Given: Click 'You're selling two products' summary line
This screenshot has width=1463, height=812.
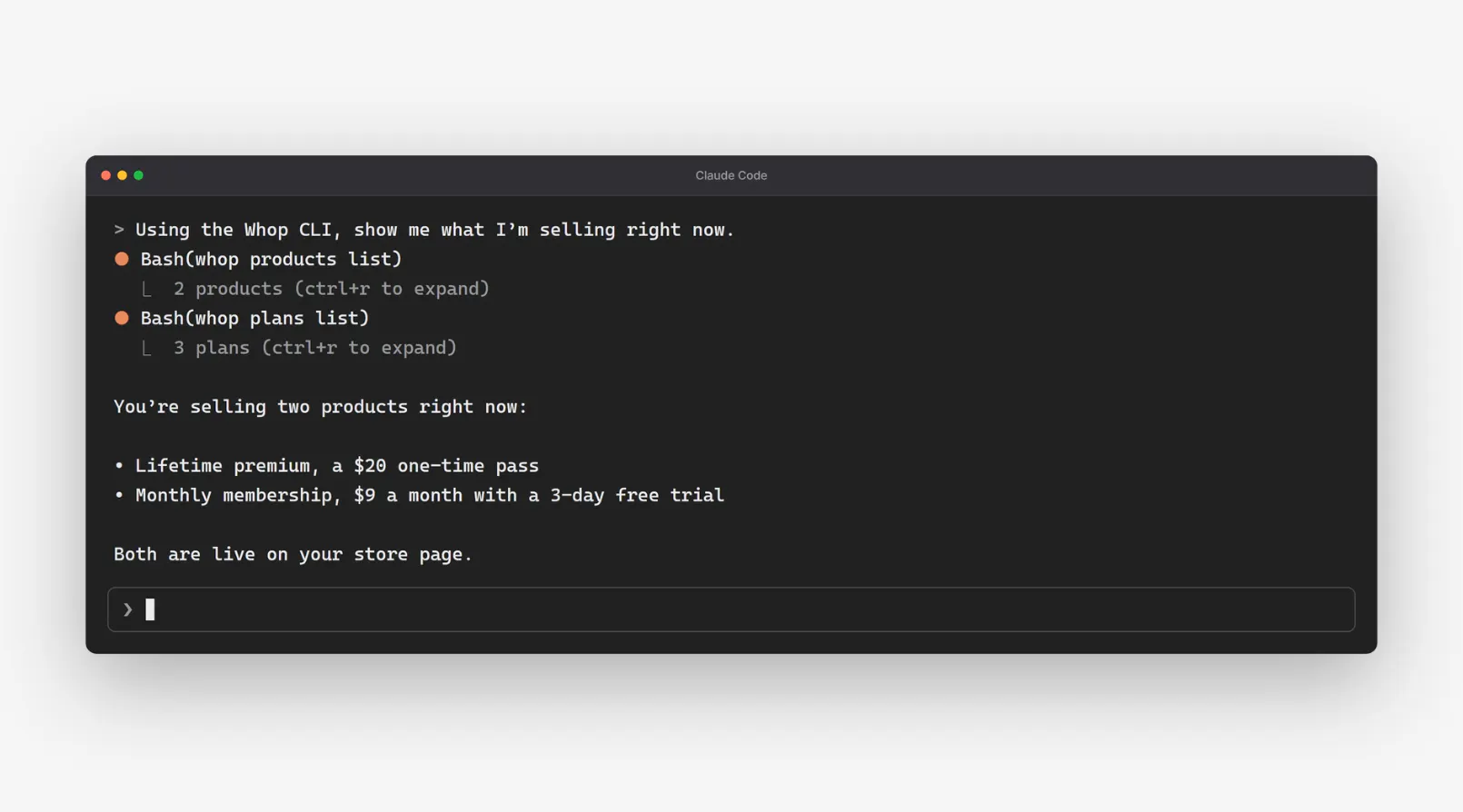Looking at the screenshot, I should click(x=321, y=407).
